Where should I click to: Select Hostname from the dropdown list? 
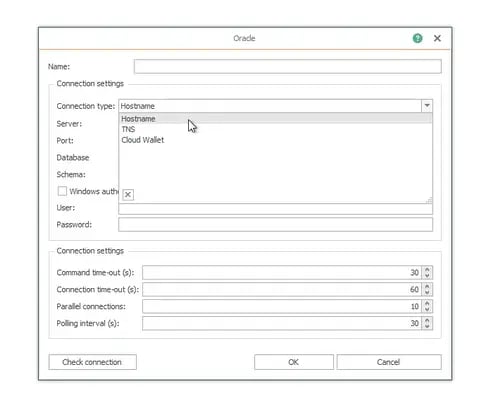point(275,119)
